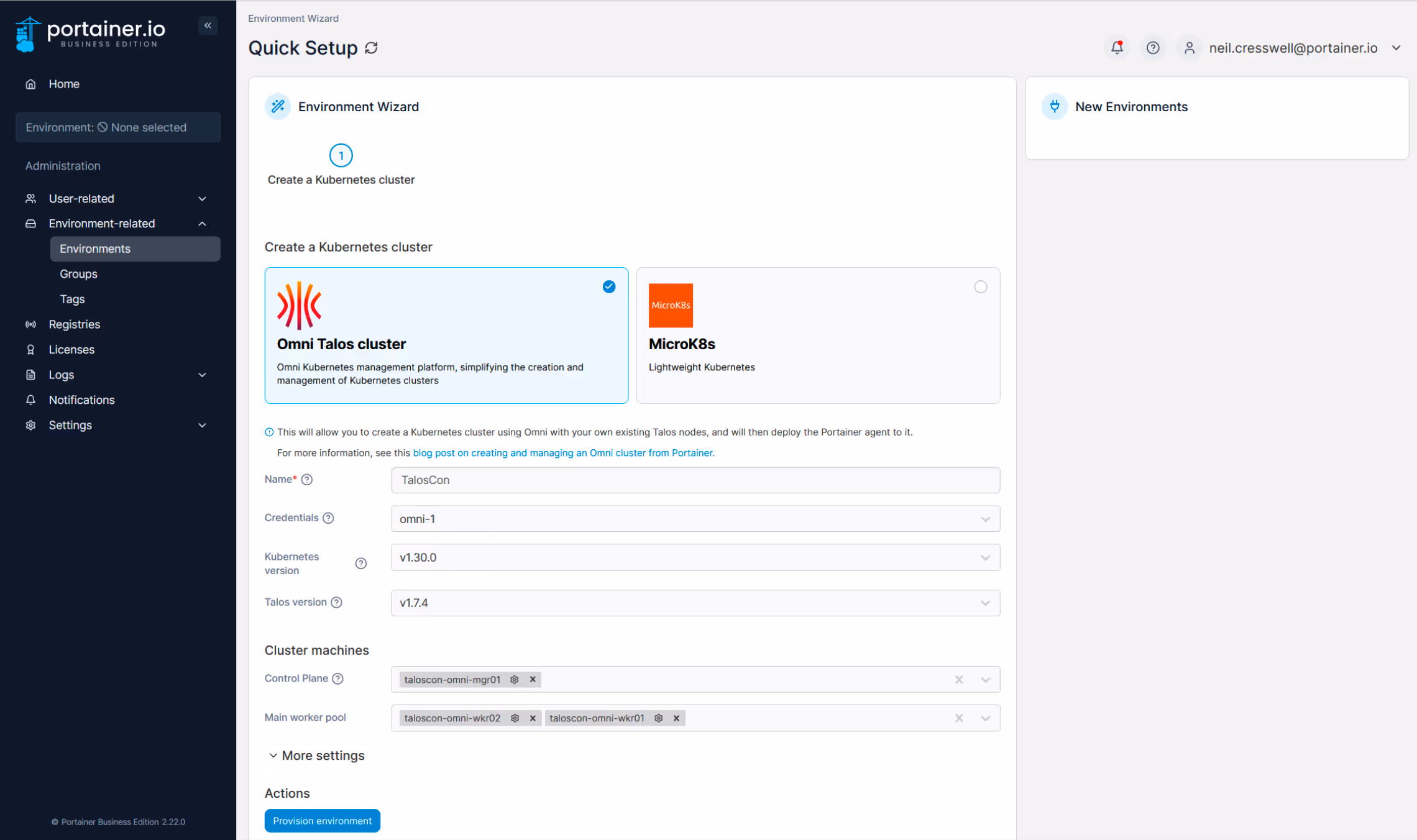This screenshot has height=840, width=1417.
Task: Expand the Logs menu section
Action: pyautogui.click(x=202, y=375)
